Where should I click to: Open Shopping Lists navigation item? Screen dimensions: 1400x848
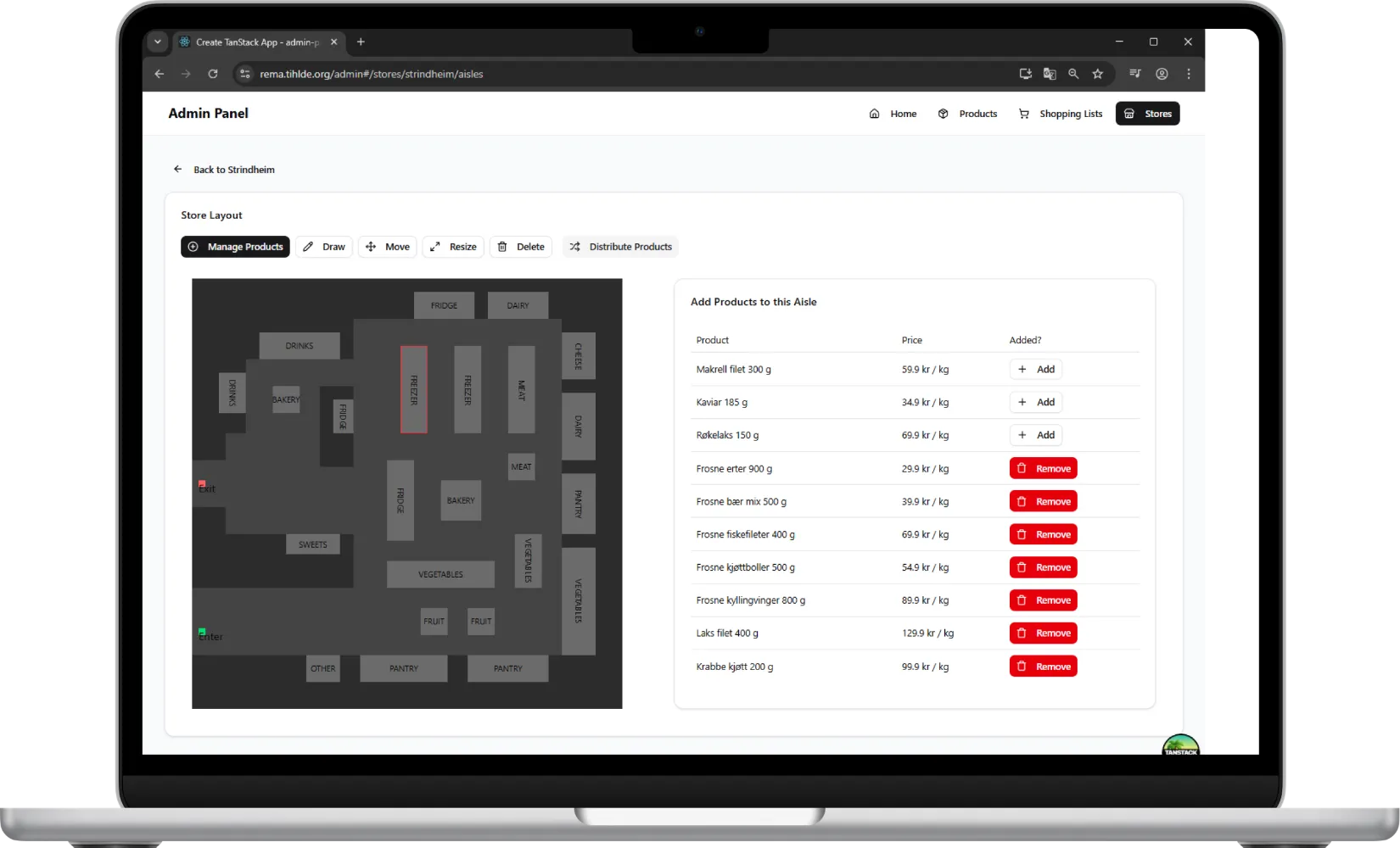click(x=1061, y=114)
